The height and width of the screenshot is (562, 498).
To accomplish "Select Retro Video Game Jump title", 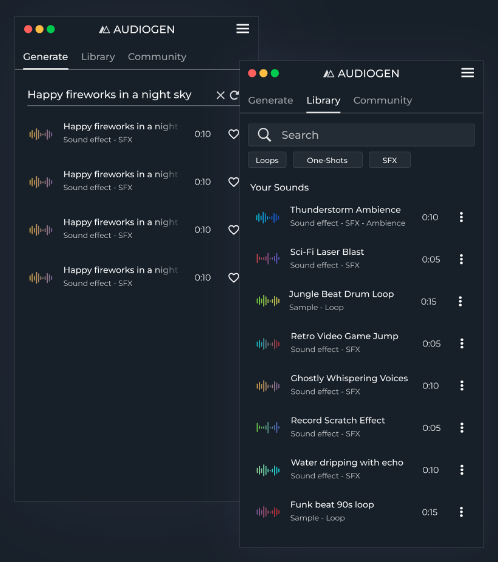I will point(345,336).
